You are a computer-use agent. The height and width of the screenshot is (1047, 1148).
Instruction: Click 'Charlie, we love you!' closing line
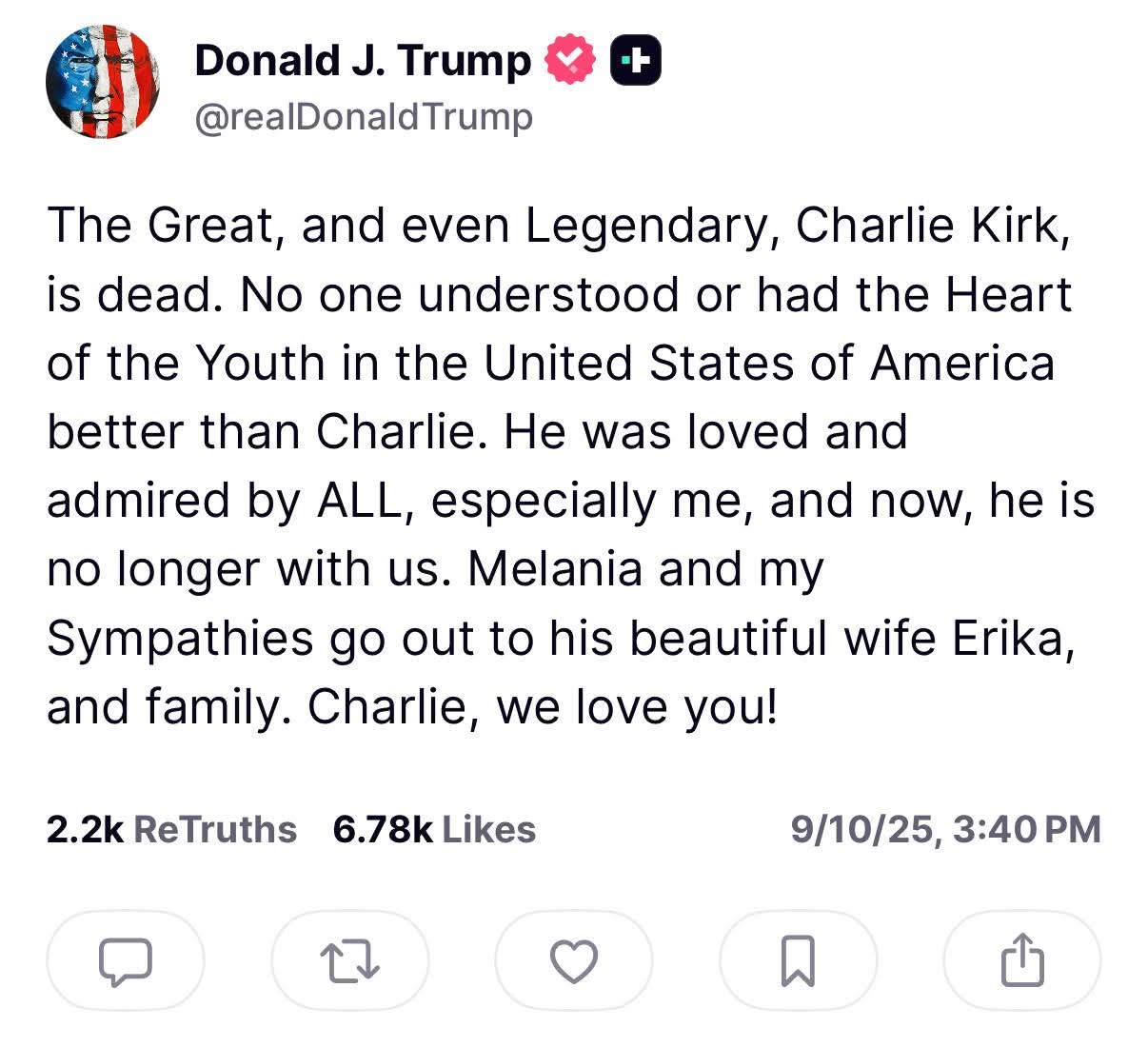[543, 706]
